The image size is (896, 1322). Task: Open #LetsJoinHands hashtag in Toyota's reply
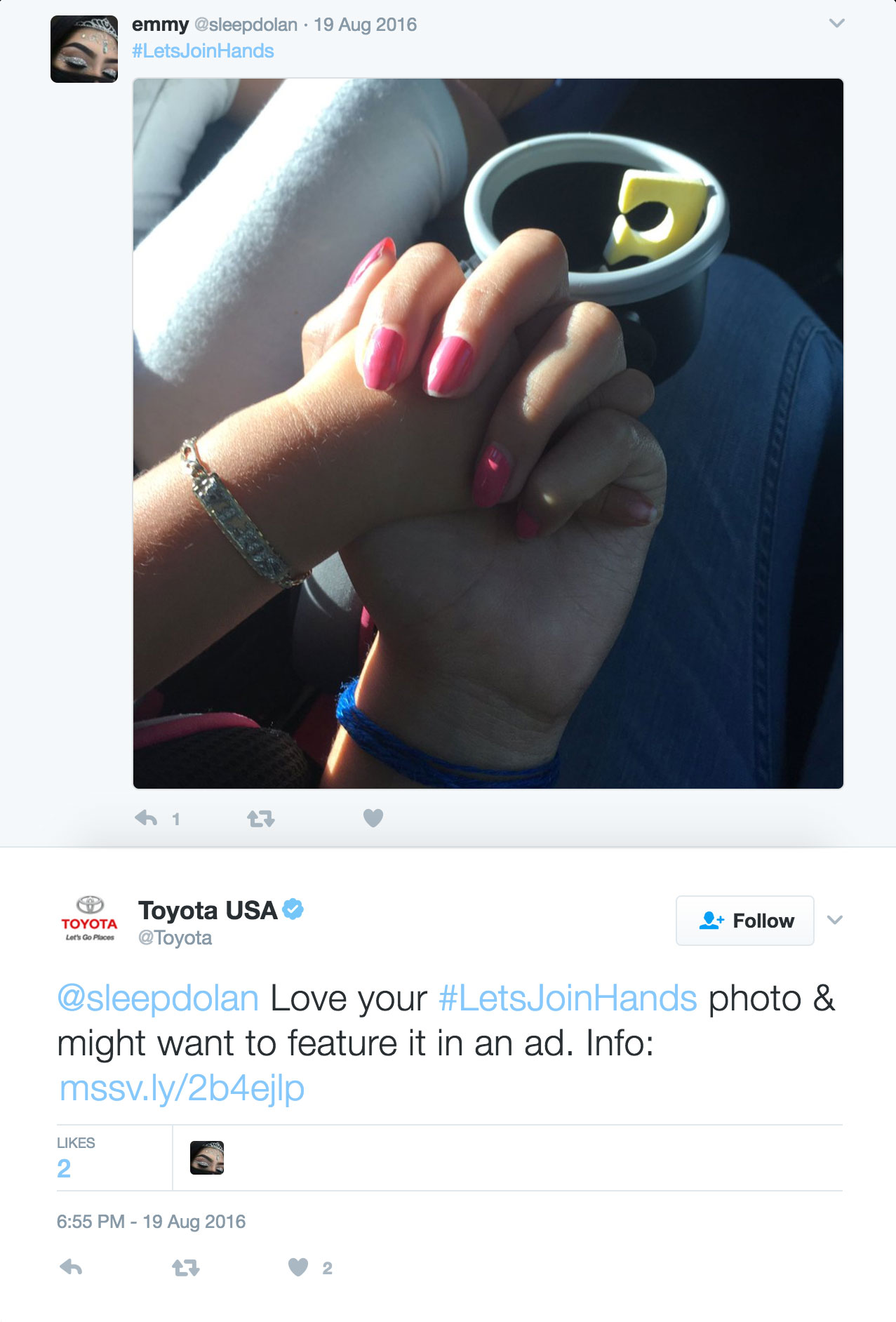(x=568, y=998)
